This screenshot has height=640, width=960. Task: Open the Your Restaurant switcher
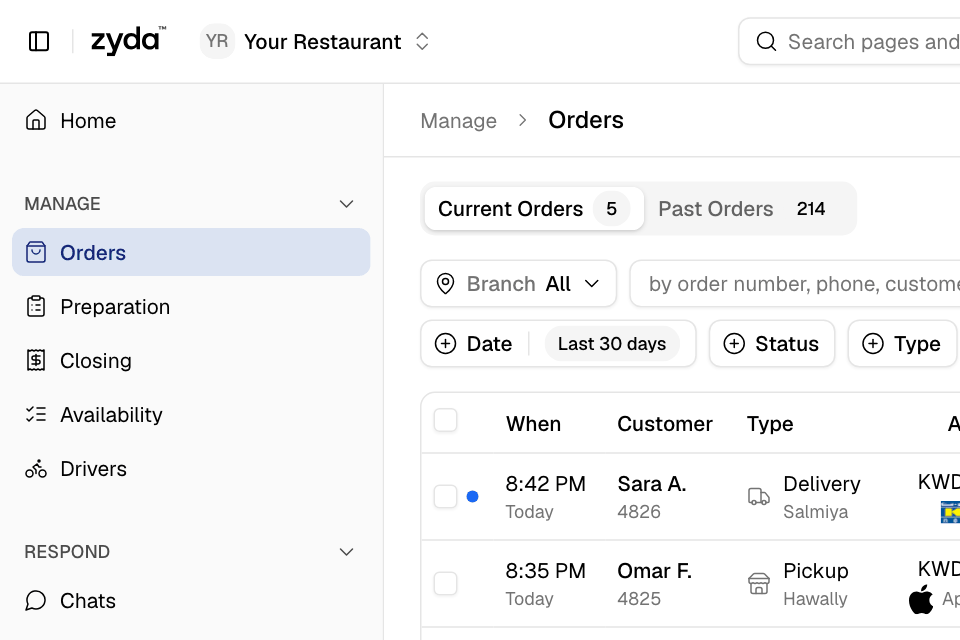pyautogui.click(x=316, y=41)
